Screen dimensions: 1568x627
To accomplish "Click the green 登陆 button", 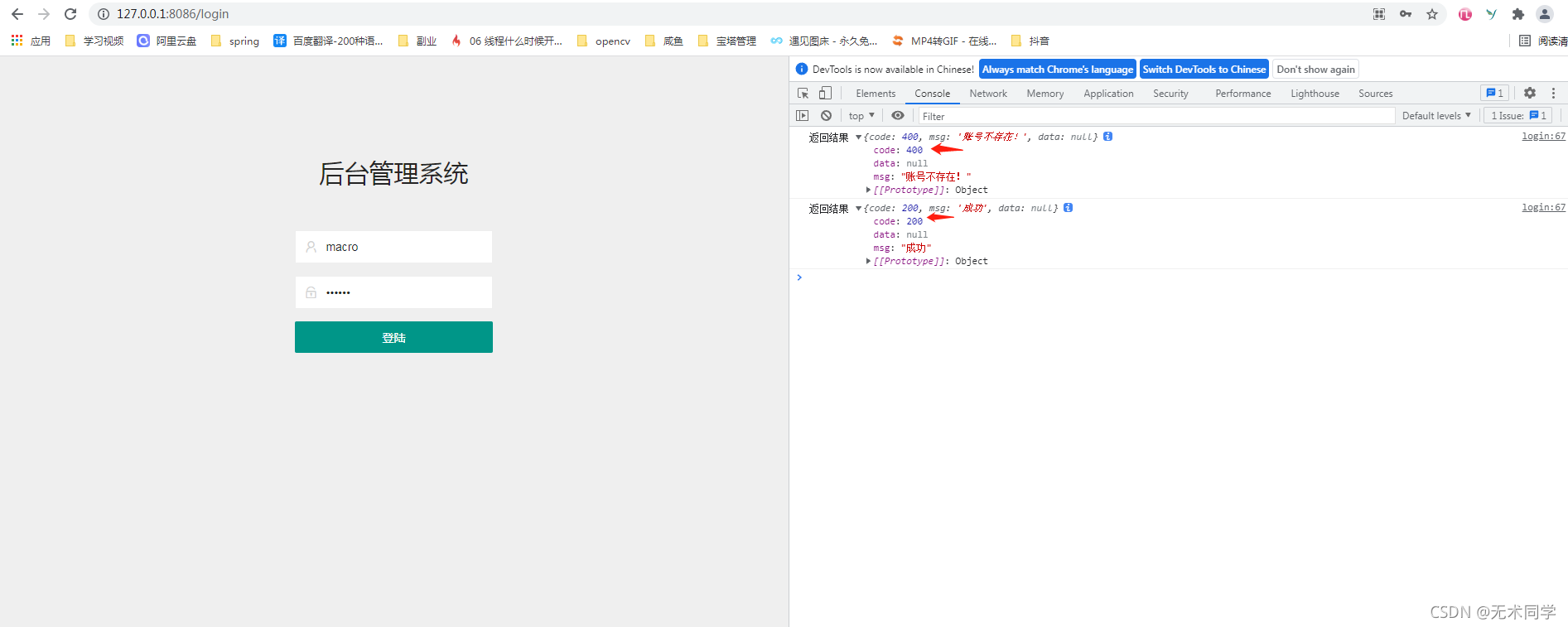I will pyautogui.click(x=393, y=337).
